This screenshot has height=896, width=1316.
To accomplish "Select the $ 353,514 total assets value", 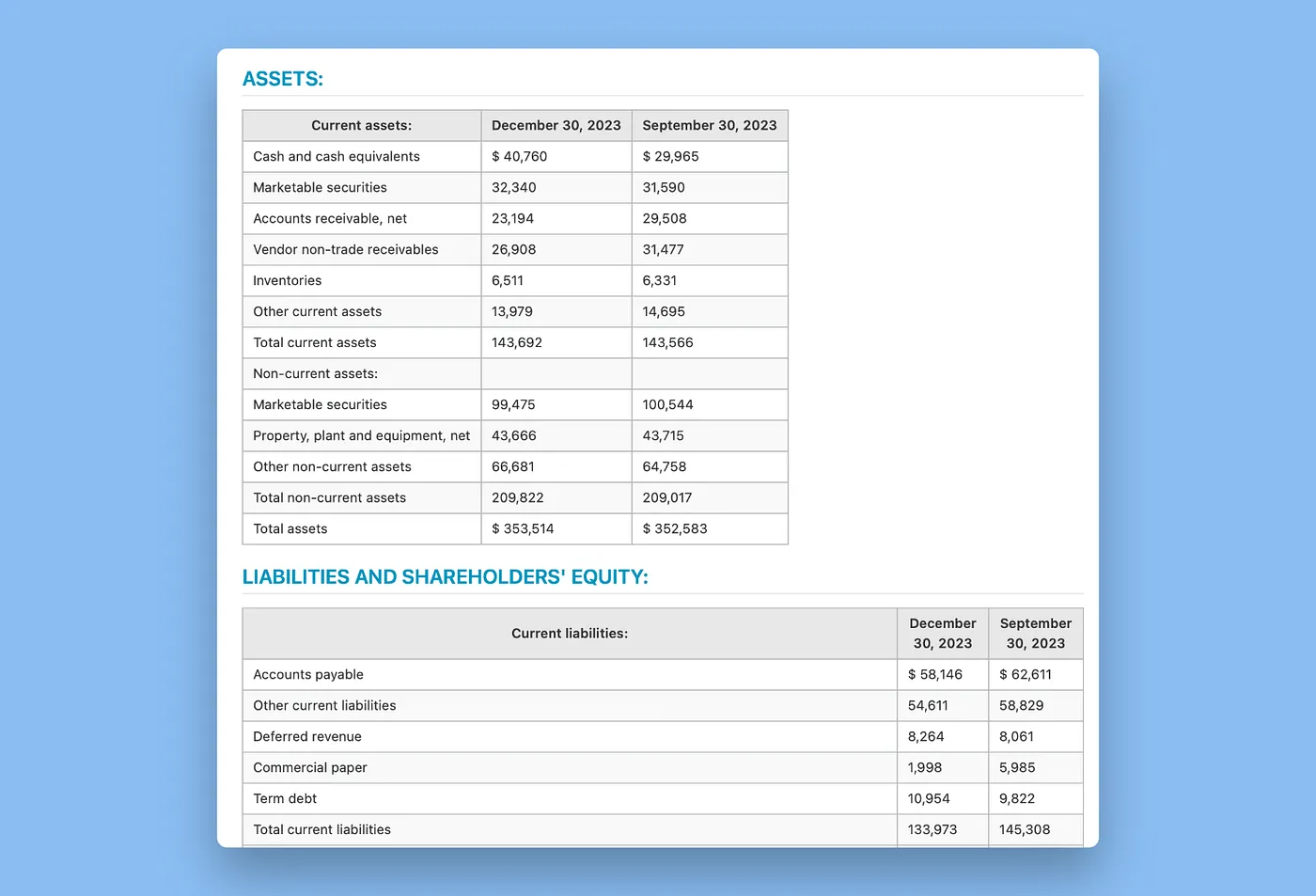I will 523,529.
